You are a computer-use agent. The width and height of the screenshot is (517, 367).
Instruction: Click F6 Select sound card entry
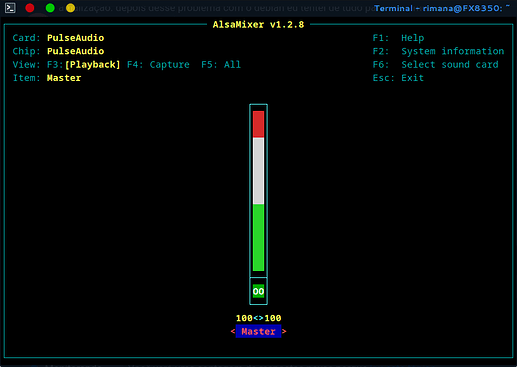[x=435, y=64]
